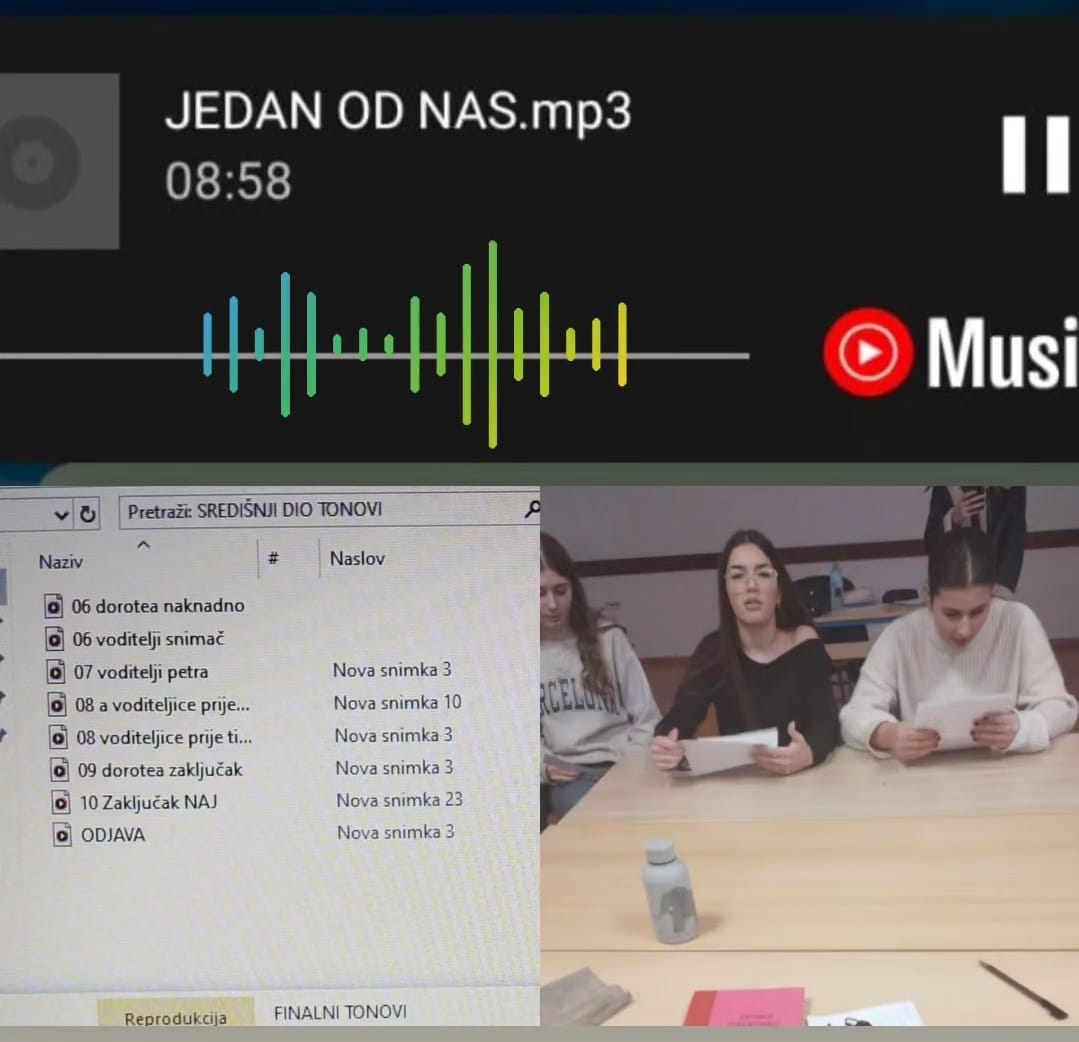Pause the JEDAN OD NAS.mp3 playback
Screen dimensions: 1079x1042
pyautogui.click(x=1036, y=154)
